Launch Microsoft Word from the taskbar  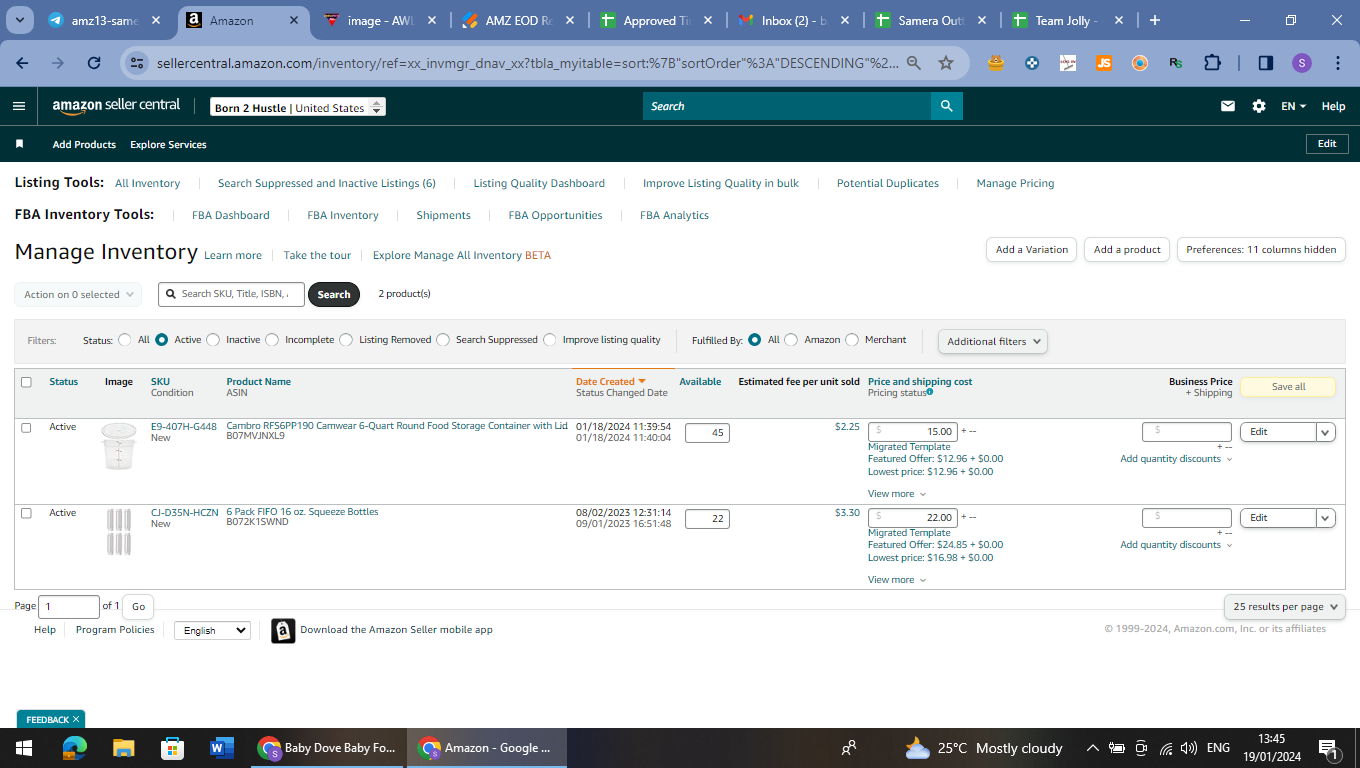click(221, 748)
